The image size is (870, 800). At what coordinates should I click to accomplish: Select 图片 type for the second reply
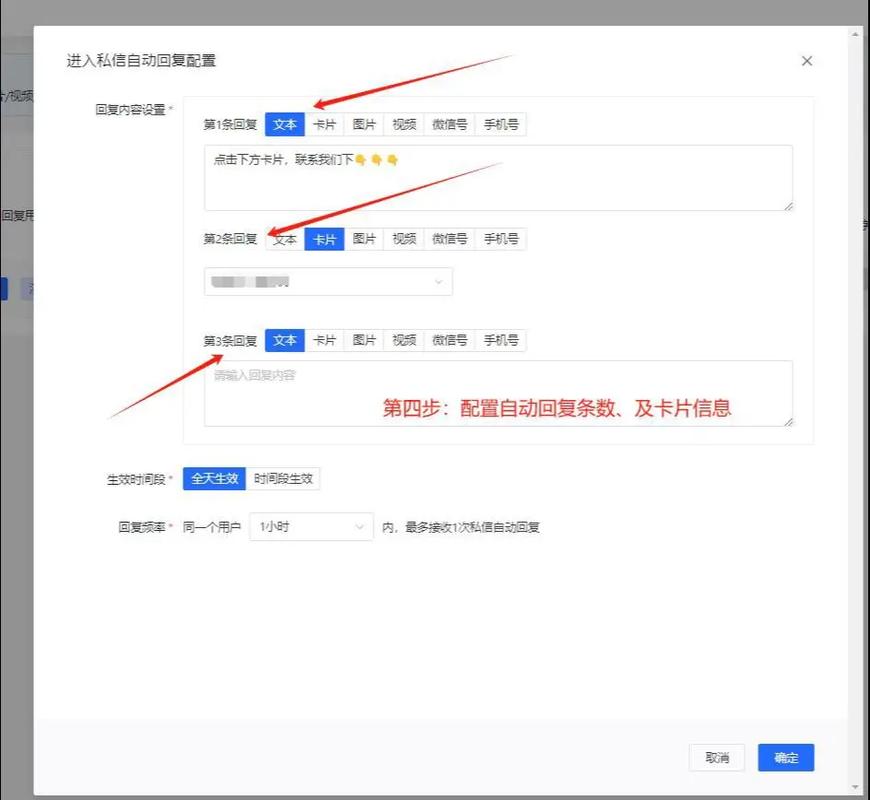coord(363,239)
